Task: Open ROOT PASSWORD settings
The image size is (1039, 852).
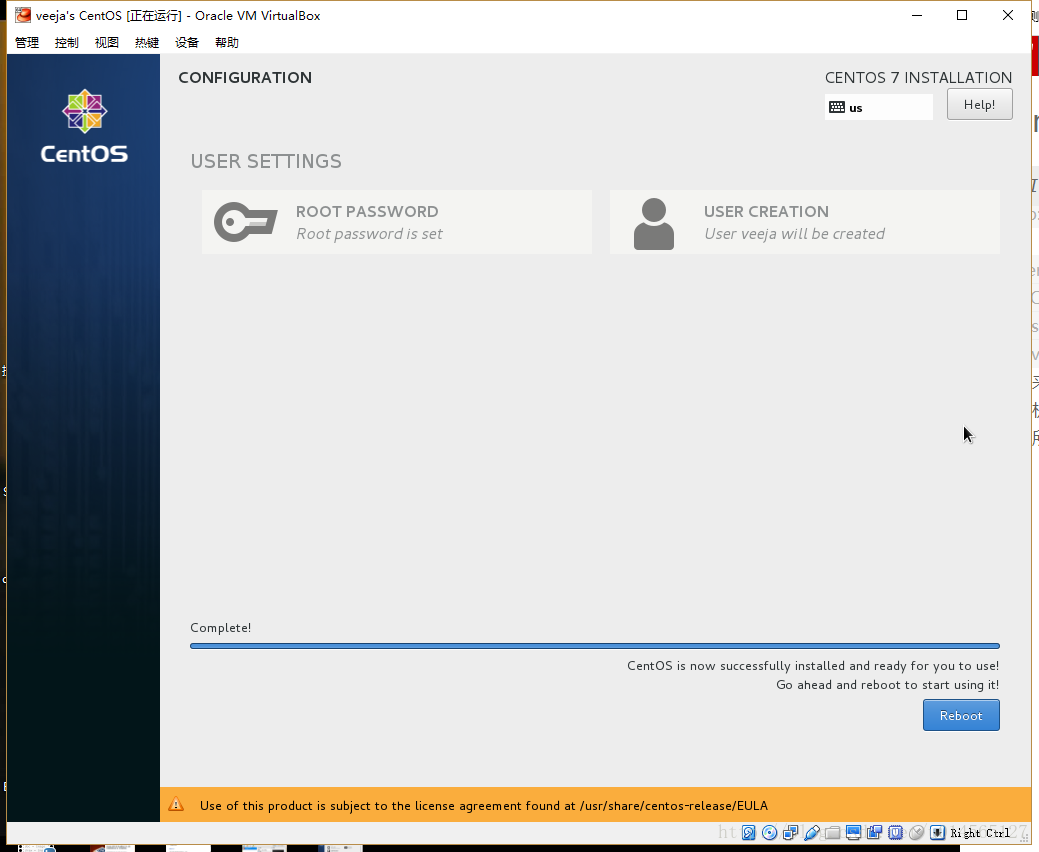Action: 396,222
